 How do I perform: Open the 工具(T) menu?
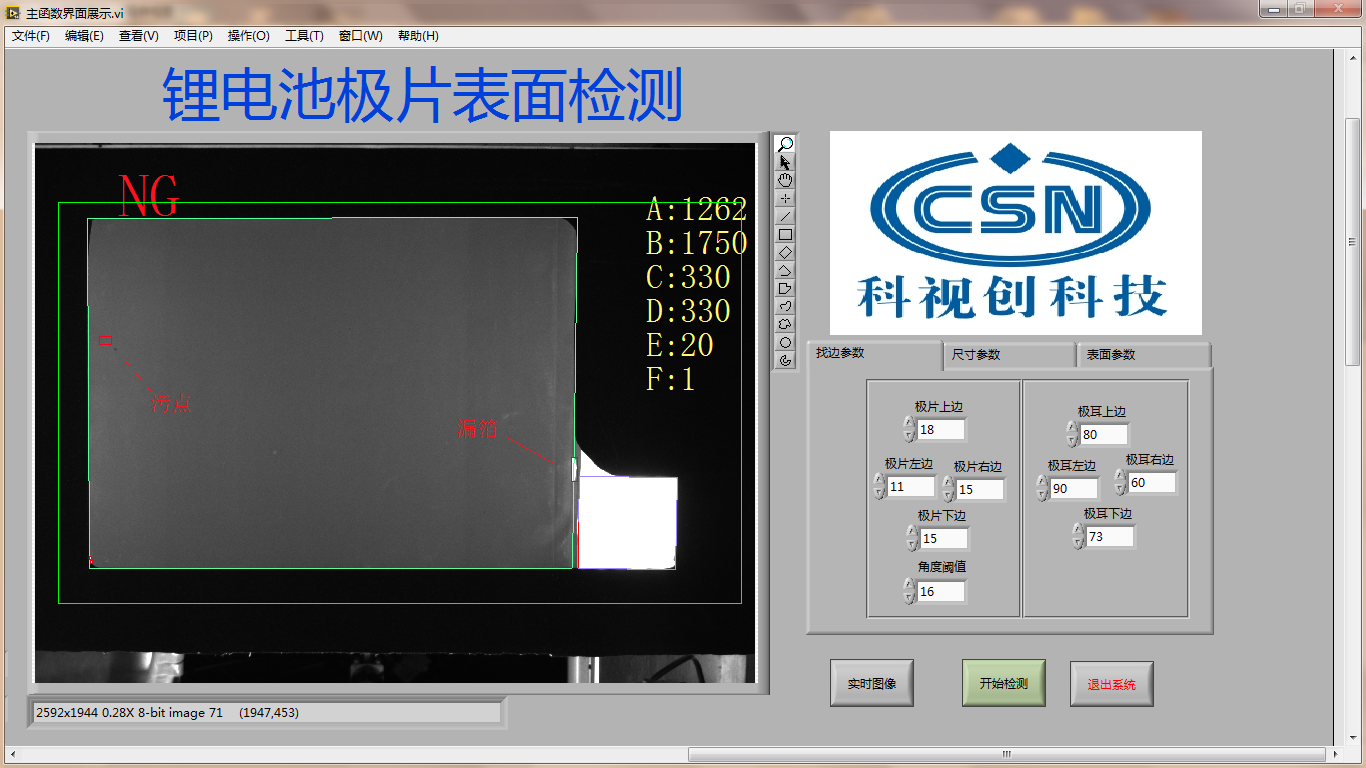tap(305, 35)
